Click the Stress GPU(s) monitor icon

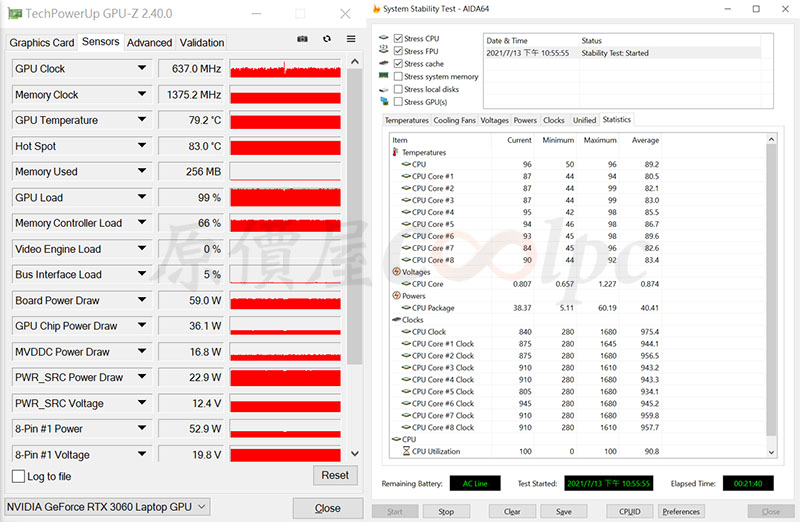click(384, 101)
